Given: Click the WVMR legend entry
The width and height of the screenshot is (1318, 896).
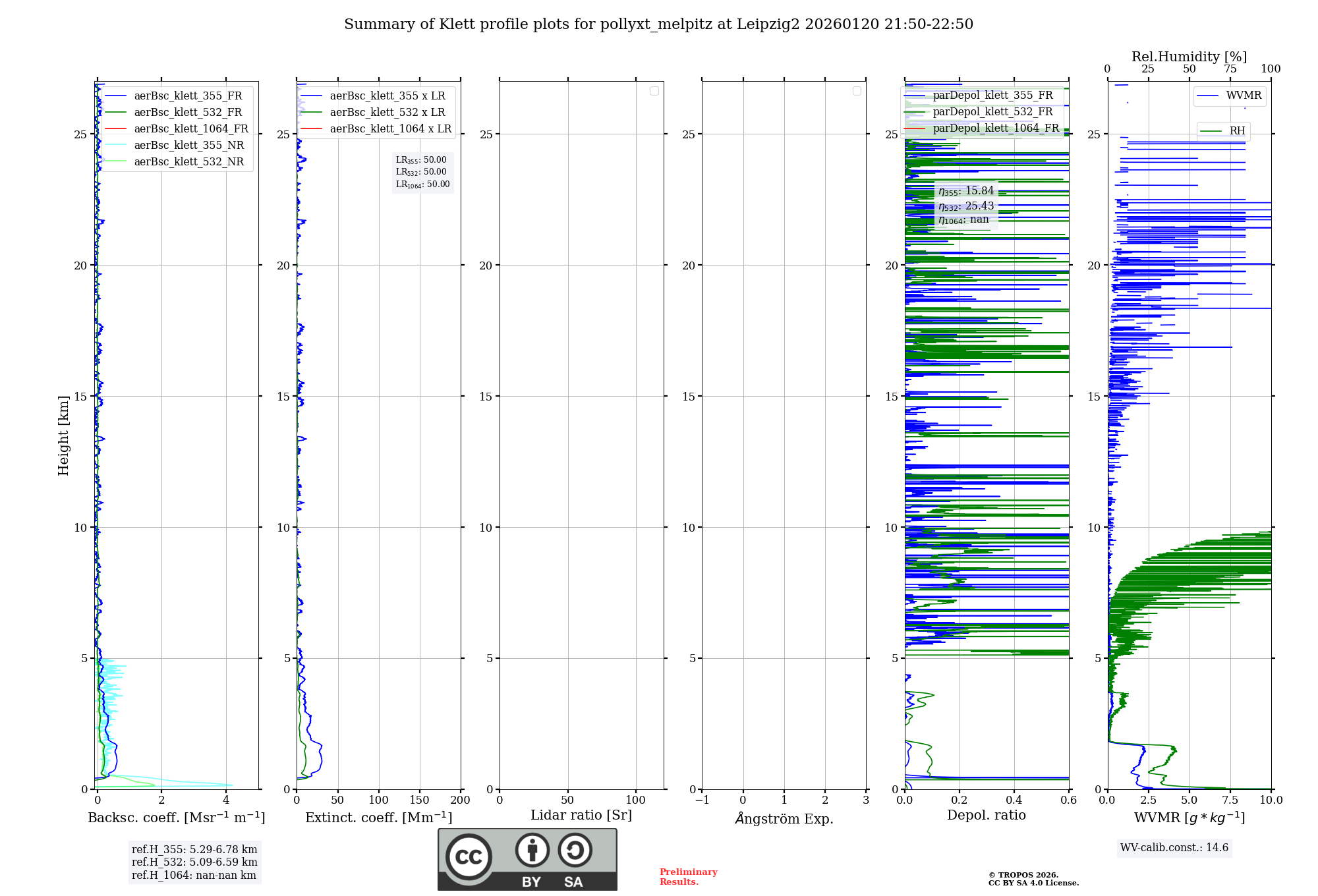Looking at the screenshot, I should pyautogui.click(x=1244, y=96).
